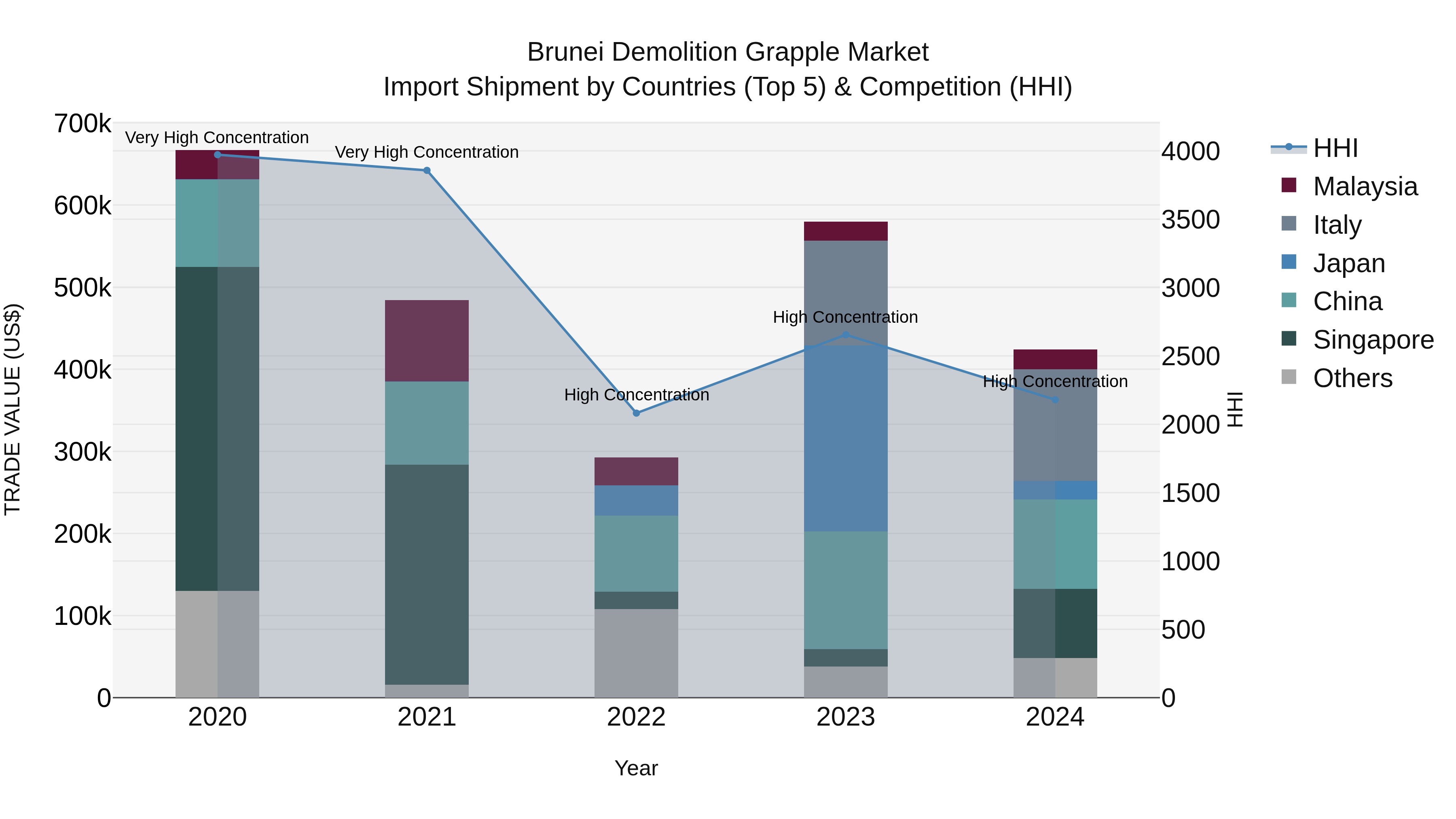Click the 'Year' x-axis title

[x=637, y=768]
